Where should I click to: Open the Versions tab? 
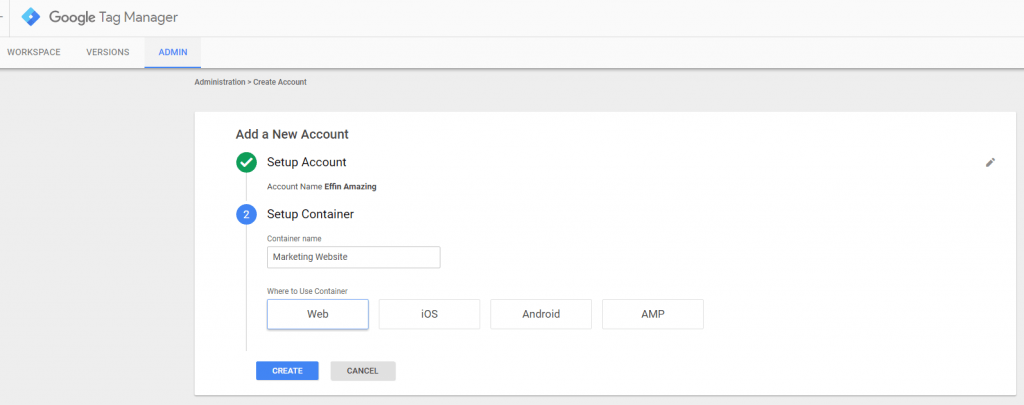(x=108, y=52)
